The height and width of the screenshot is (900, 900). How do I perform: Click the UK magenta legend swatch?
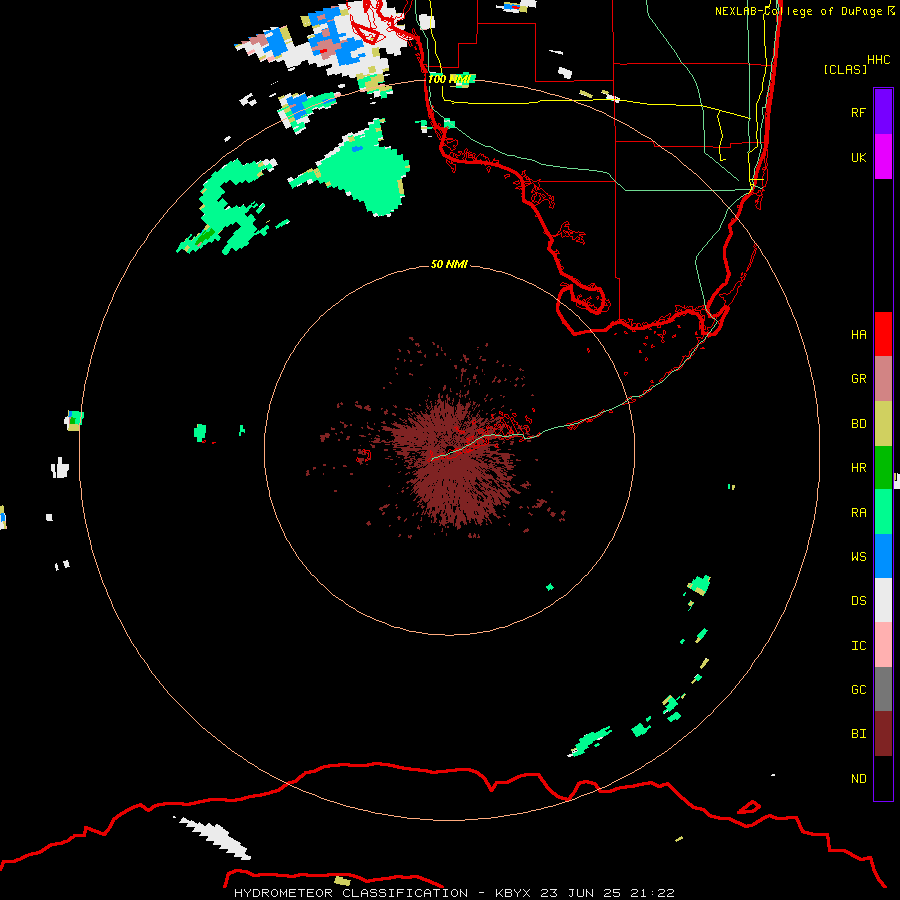tap(883, 157)
